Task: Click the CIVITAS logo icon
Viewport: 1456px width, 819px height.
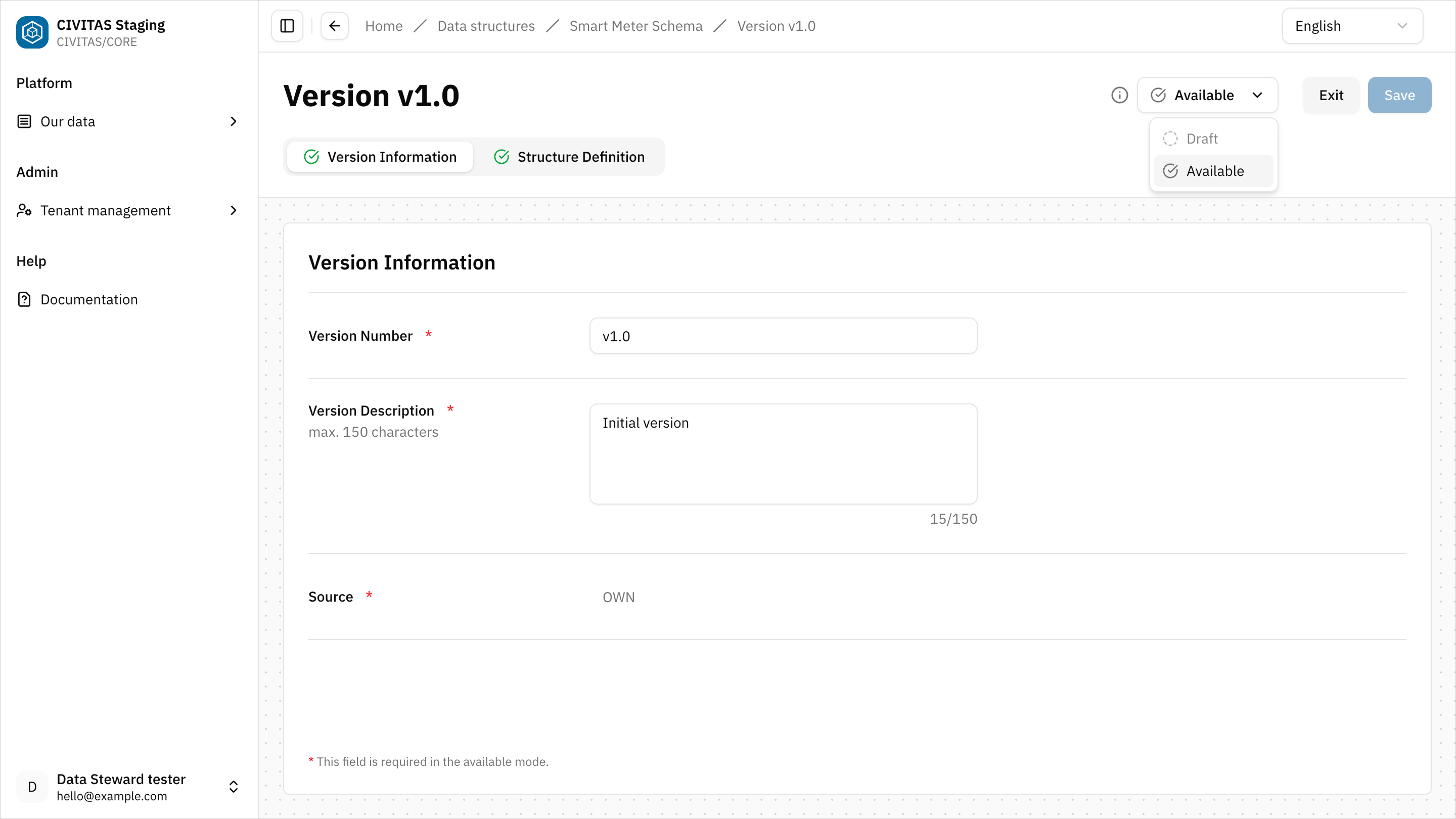Action: (32, 32)
